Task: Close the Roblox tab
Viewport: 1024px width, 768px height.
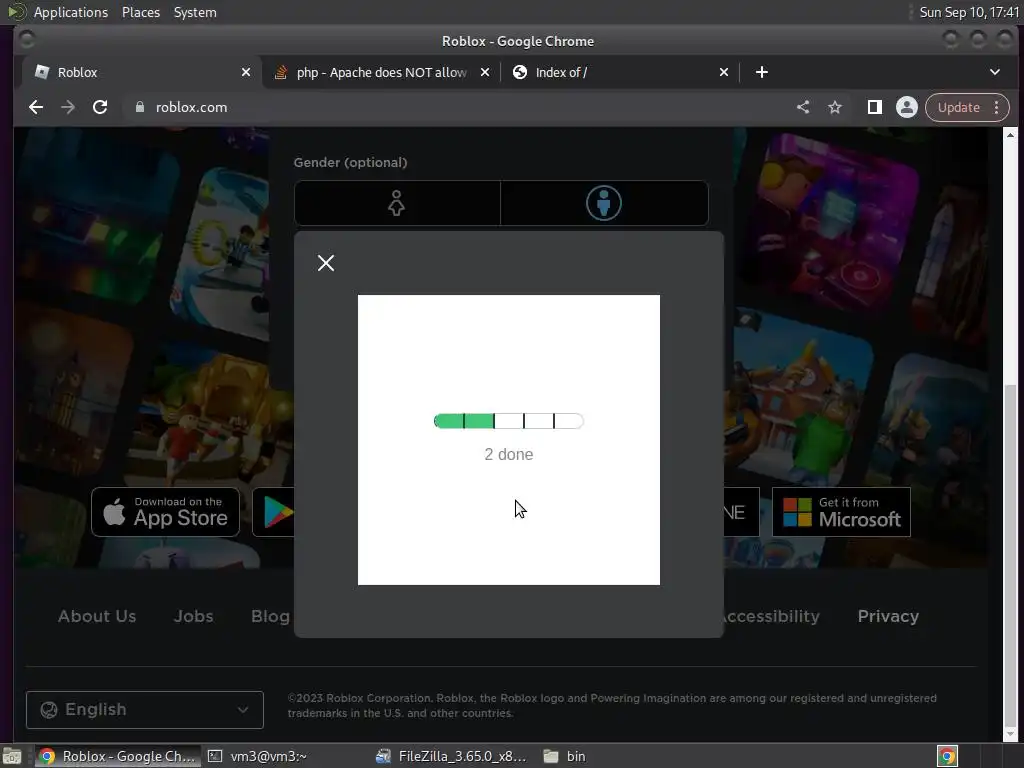Action: pos(246,72)
